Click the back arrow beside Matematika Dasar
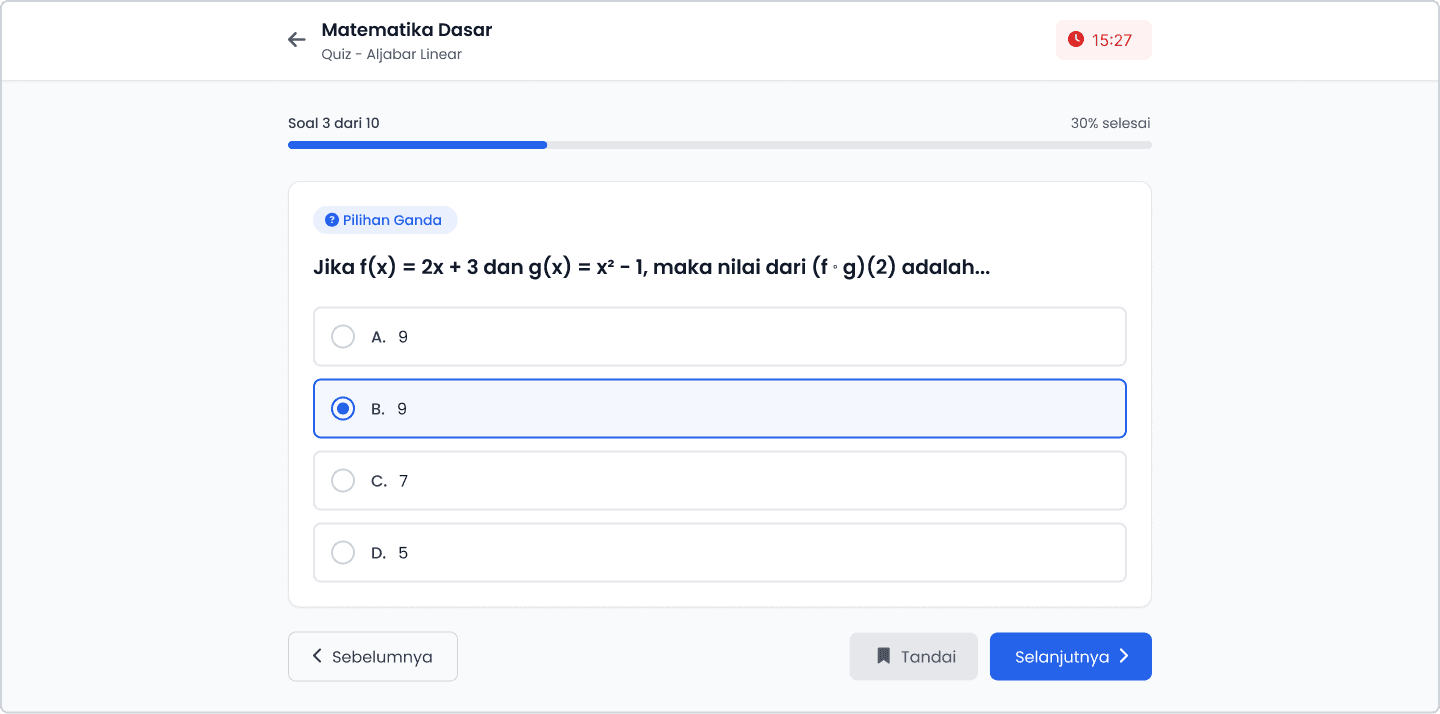 tap(297, 40)
